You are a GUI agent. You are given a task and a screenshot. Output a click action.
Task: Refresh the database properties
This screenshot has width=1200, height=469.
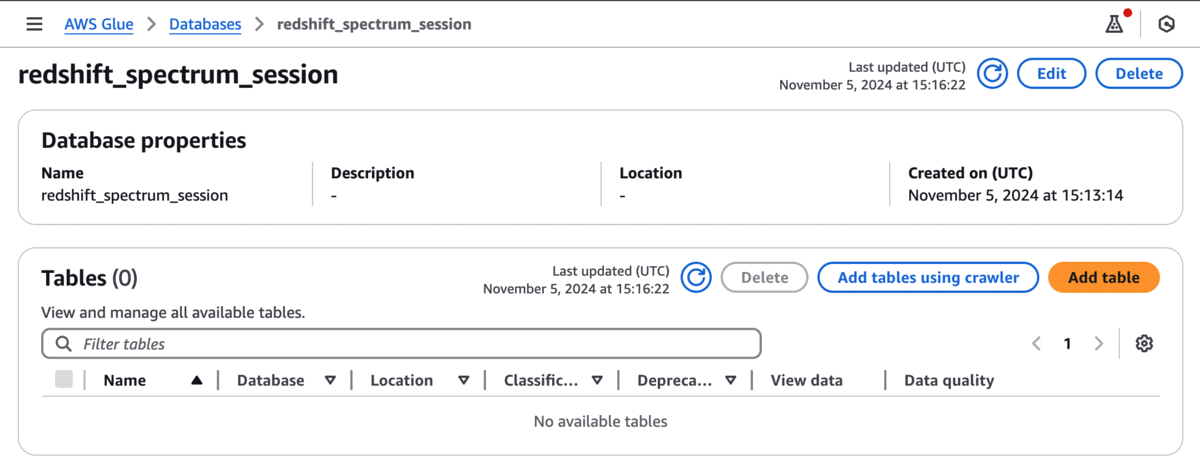992,74
